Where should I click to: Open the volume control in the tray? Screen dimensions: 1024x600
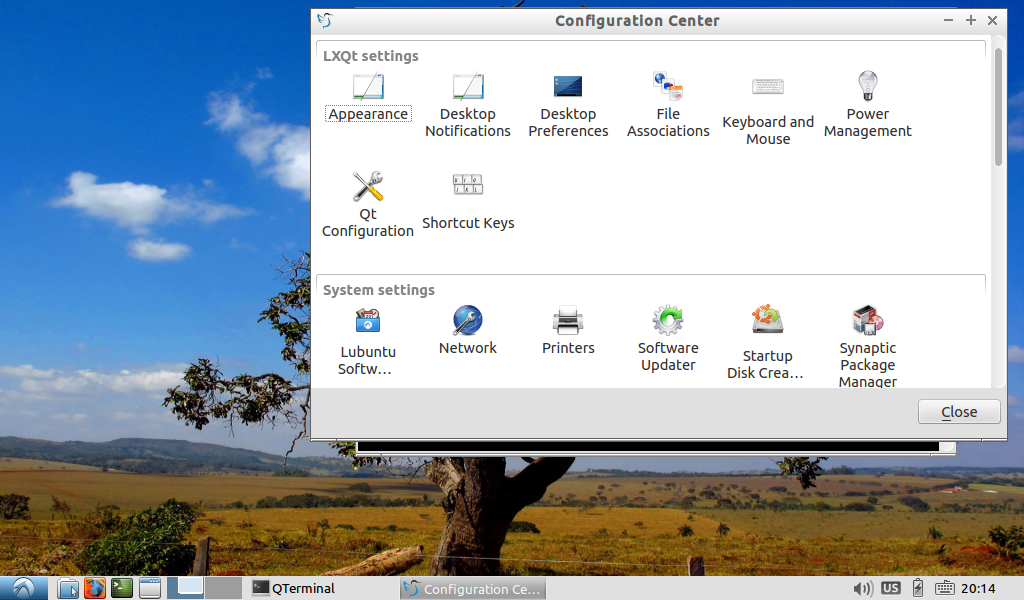click(x=863, y=588)
